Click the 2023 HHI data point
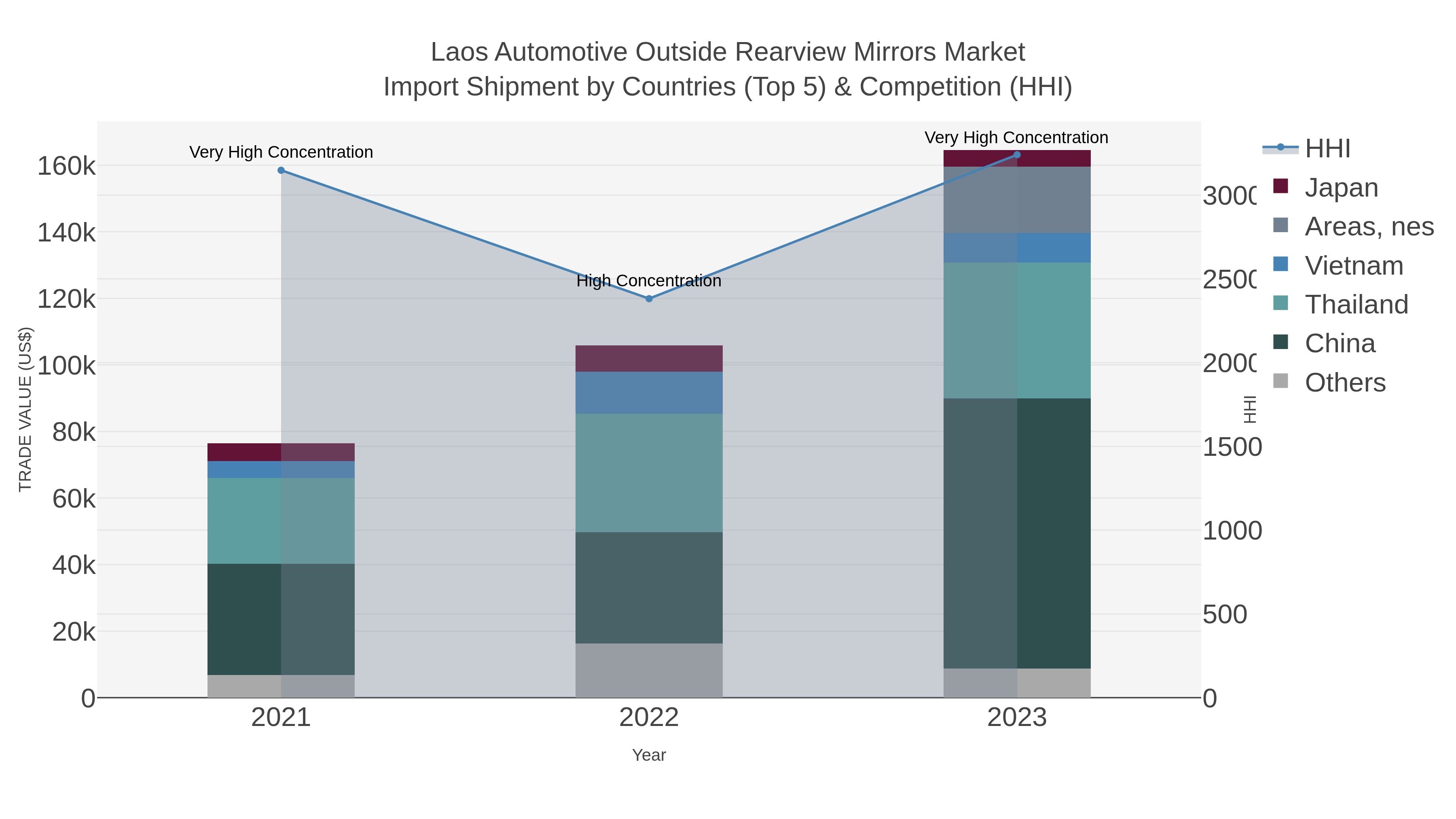Image resolution: width=1456 pixels, height=819 pixels. click(x=1017, y=155)
